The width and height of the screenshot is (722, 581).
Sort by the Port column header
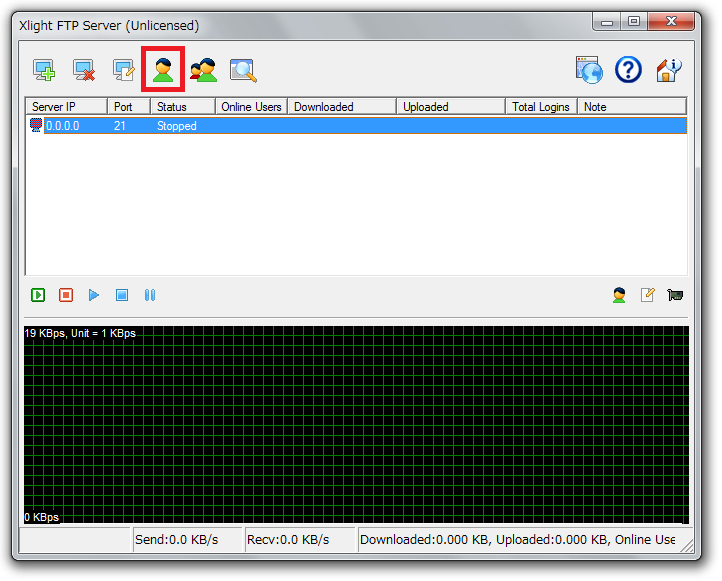129,107
